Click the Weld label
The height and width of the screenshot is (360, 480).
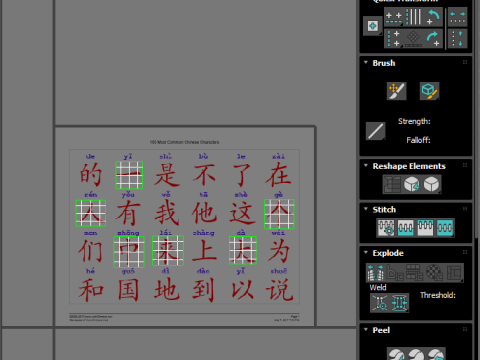(x=378, y=287)
